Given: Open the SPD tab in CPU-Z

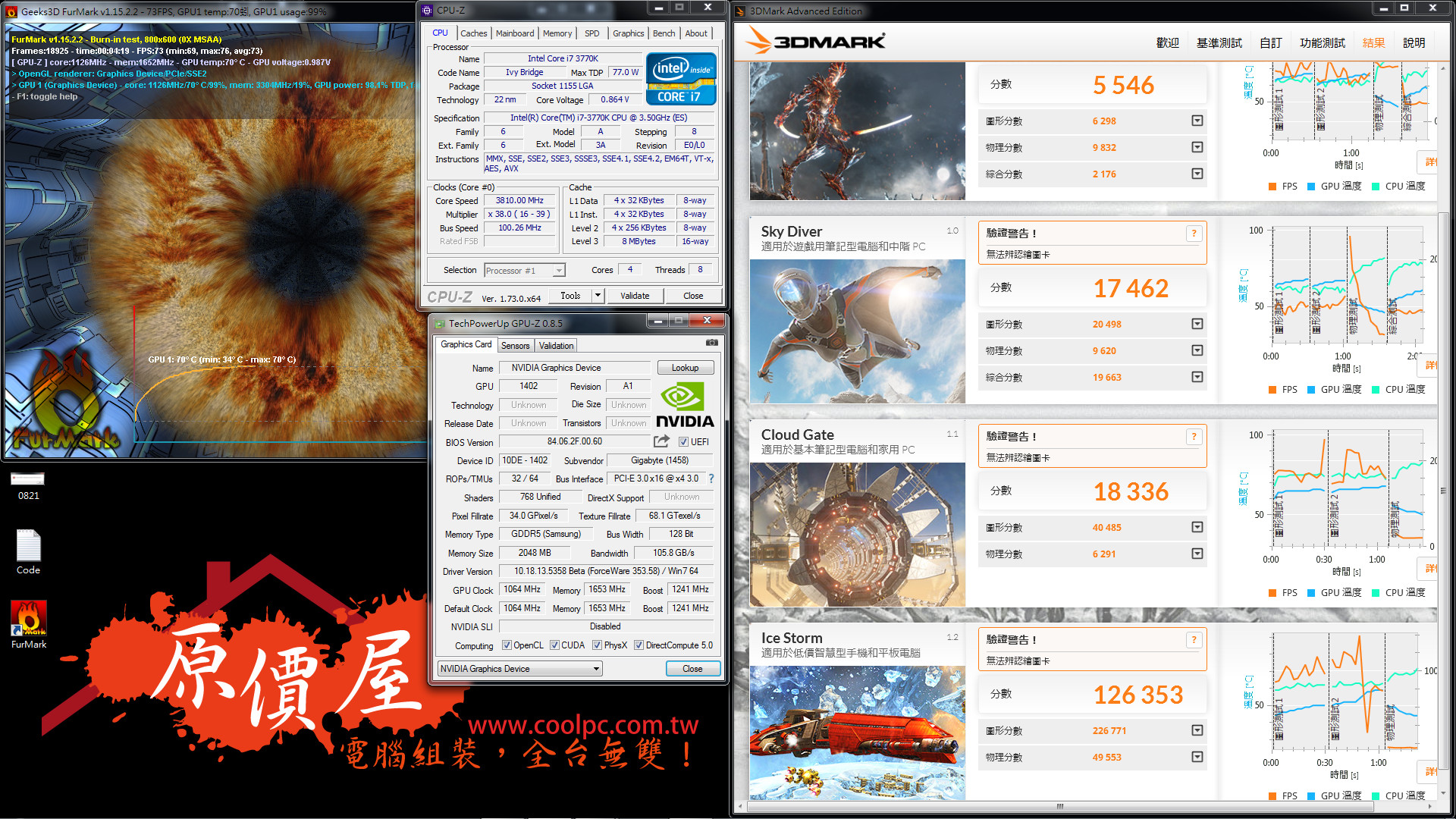Looking at the screenshot, I should tap(592, 33).
